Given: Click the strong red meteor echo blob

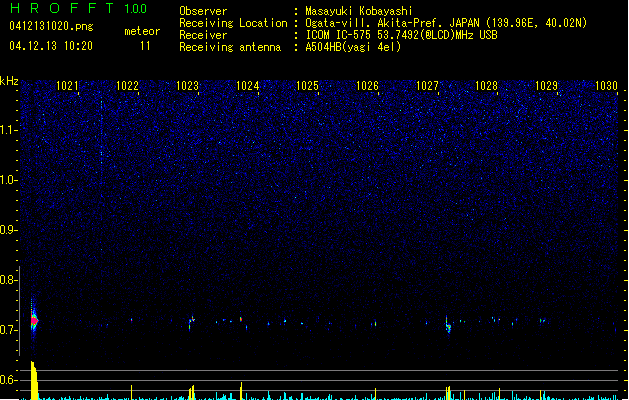Looking at the screenshot, I should click(34, 321).
